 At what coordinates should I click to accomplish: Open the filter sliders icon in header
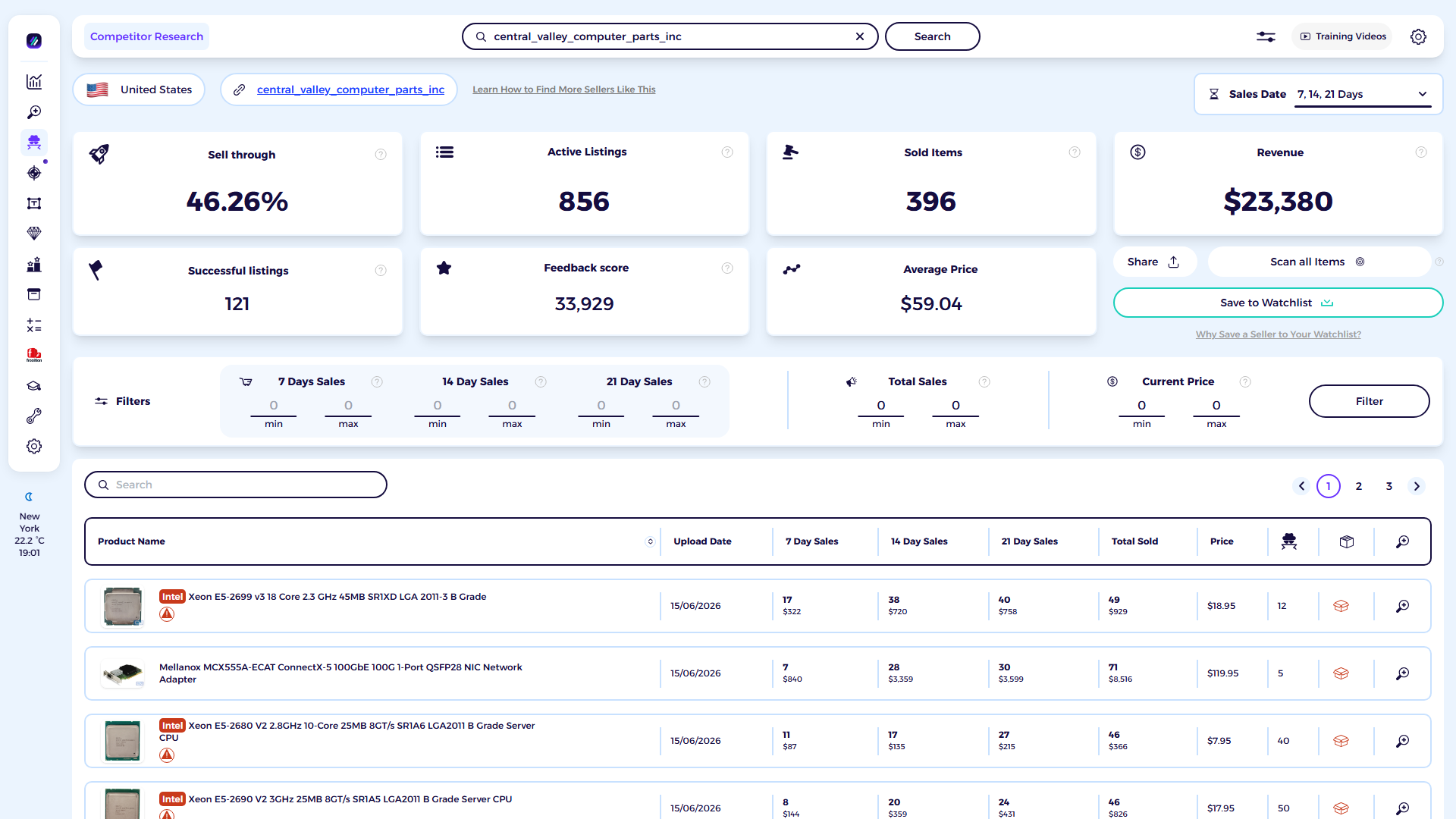coord(1266,36)
